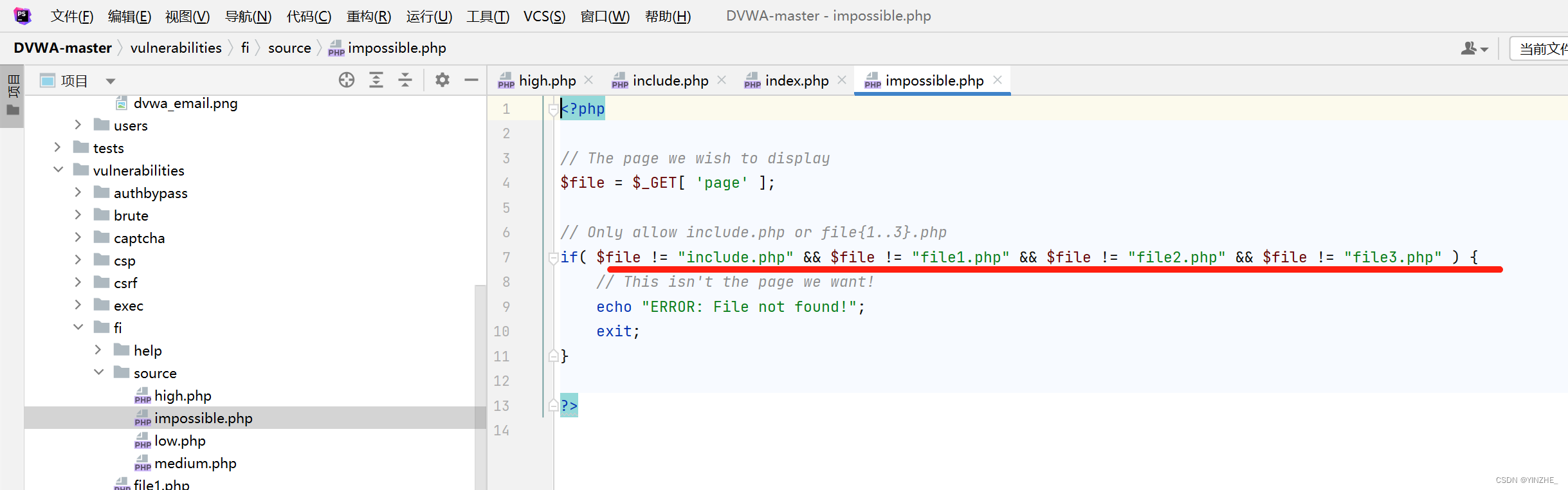Click fold end marker at line 11
1568x490 pixels.
coord(552,356)
